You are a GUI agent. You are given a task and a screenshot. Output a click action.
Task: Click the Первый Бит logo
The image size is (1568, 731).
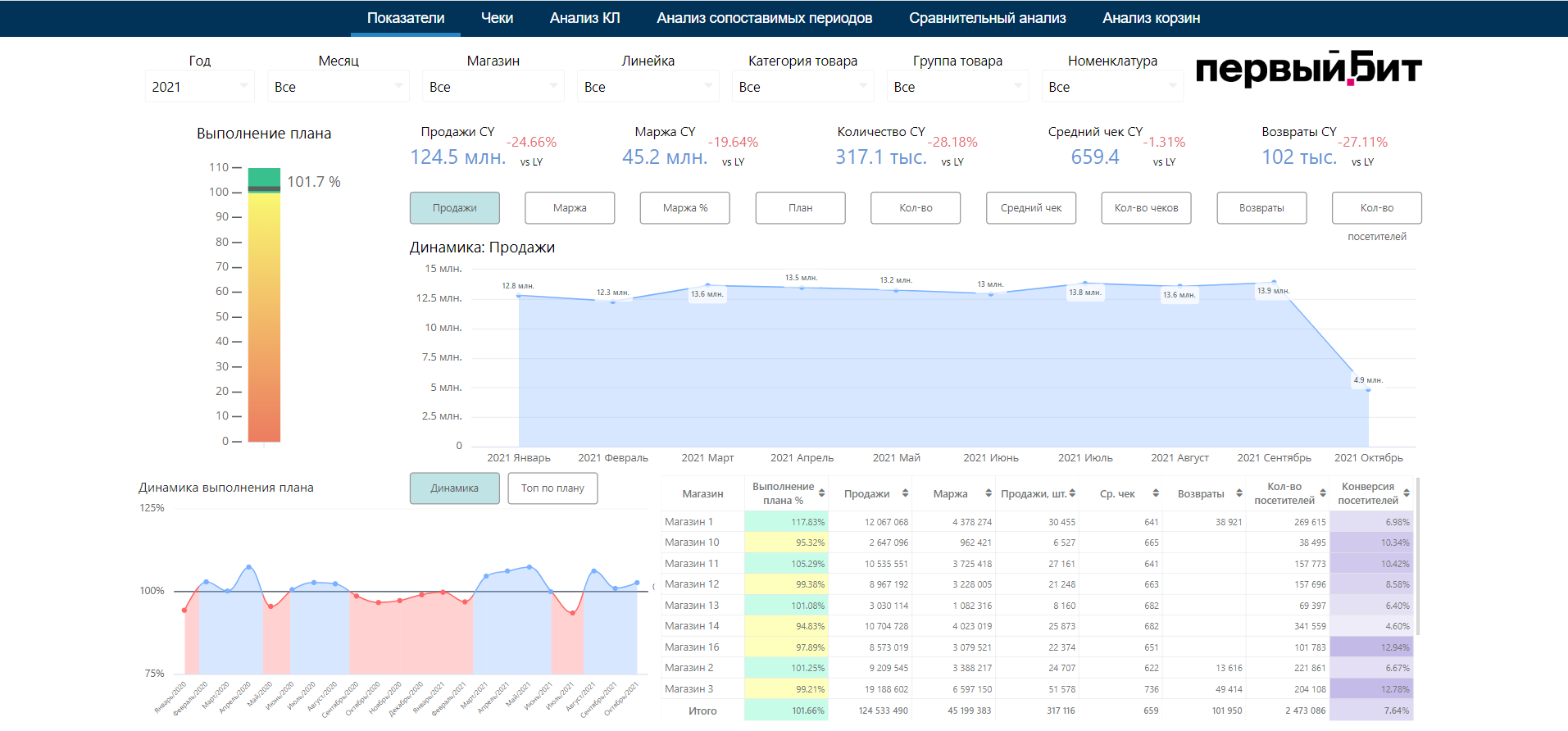(1308, 68)
